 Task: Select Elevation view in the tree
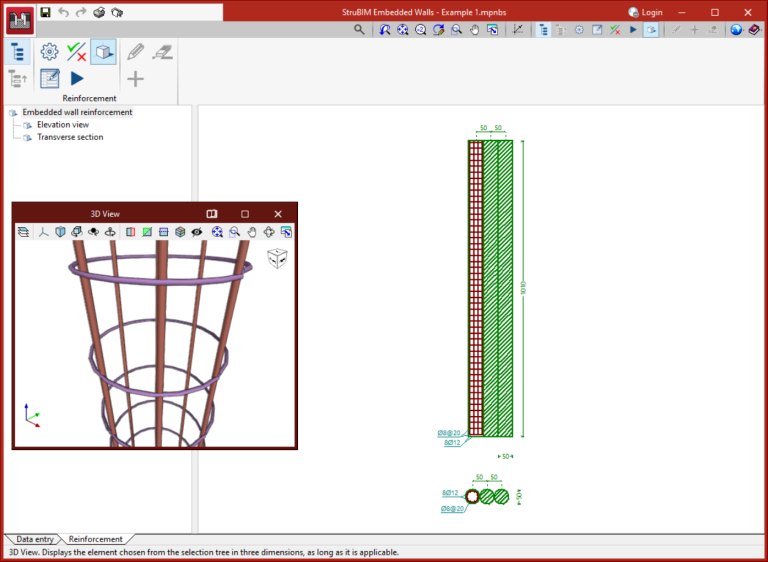[63, 125]
